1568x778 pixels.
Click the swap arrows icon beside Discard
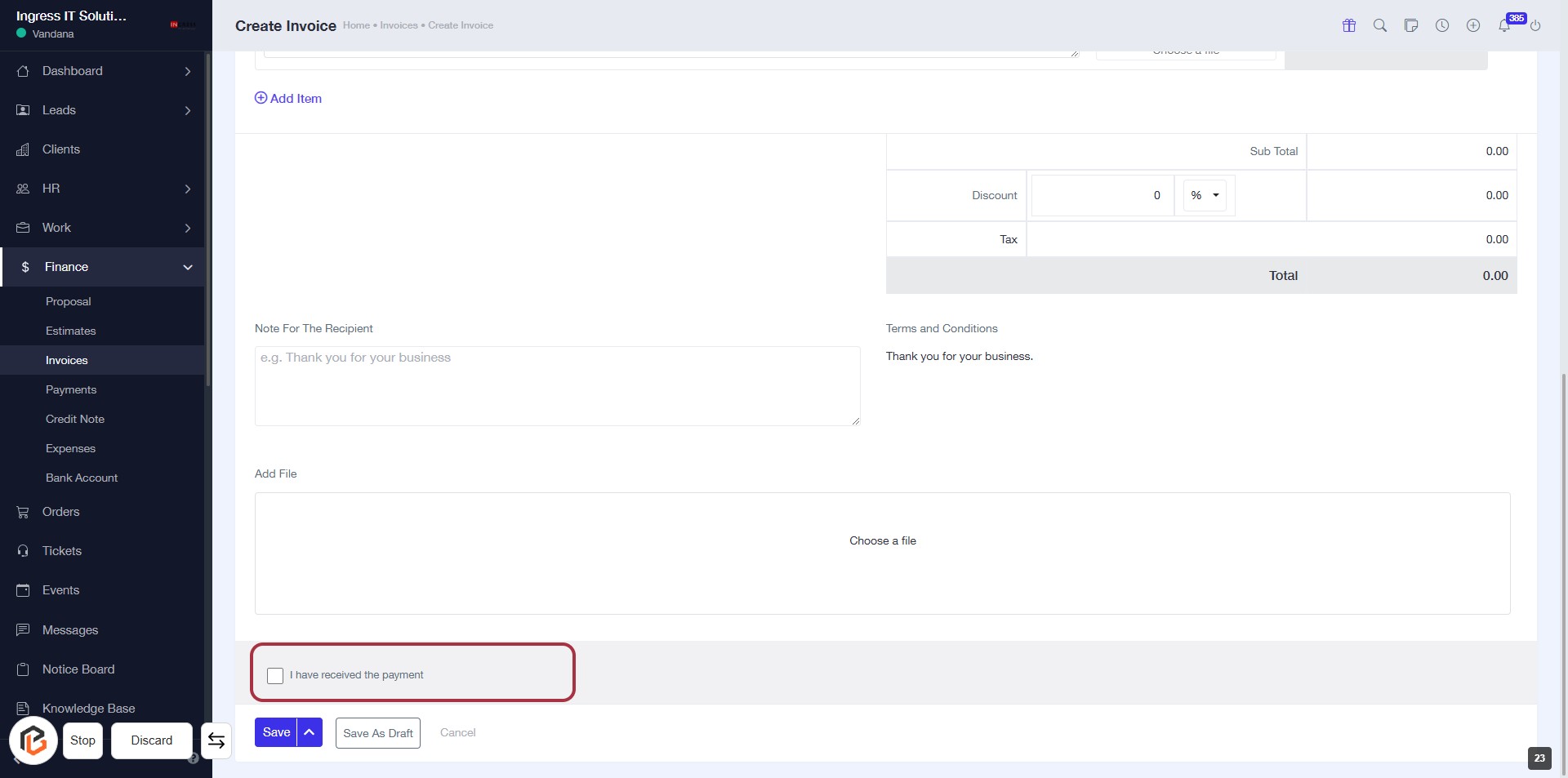[216, 740]
